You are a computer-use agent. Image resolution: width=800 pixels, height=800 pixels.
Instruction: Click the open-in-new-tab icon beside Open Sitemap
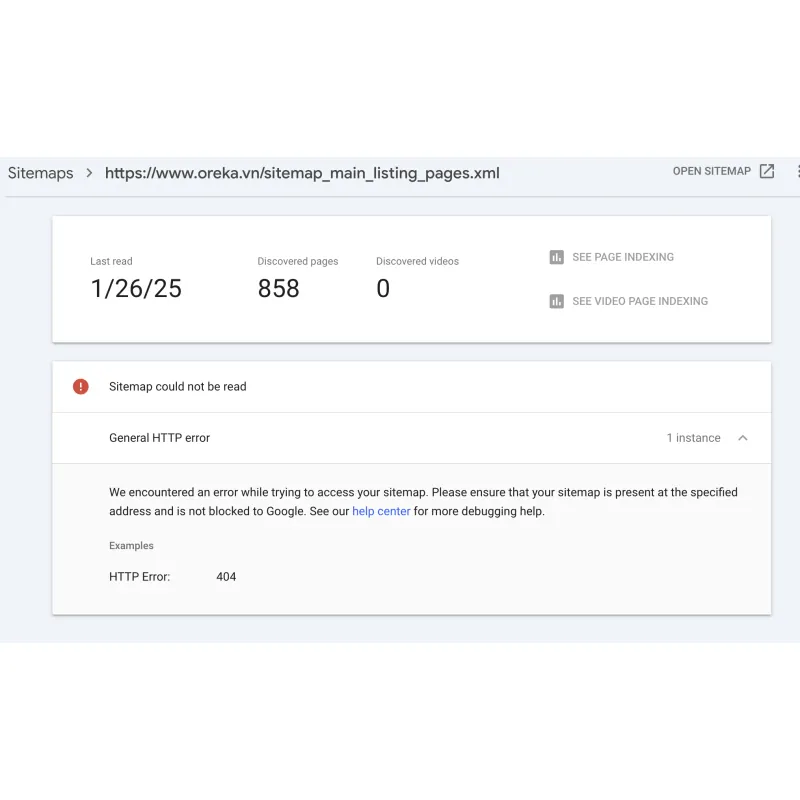pyautogui.click(x=767, y=171)
